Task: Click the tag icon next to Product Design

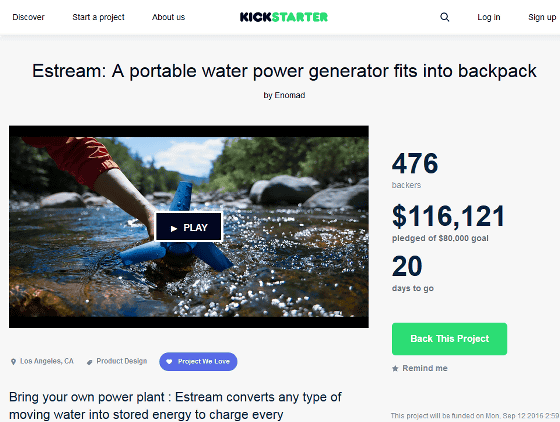Action: 89,362
